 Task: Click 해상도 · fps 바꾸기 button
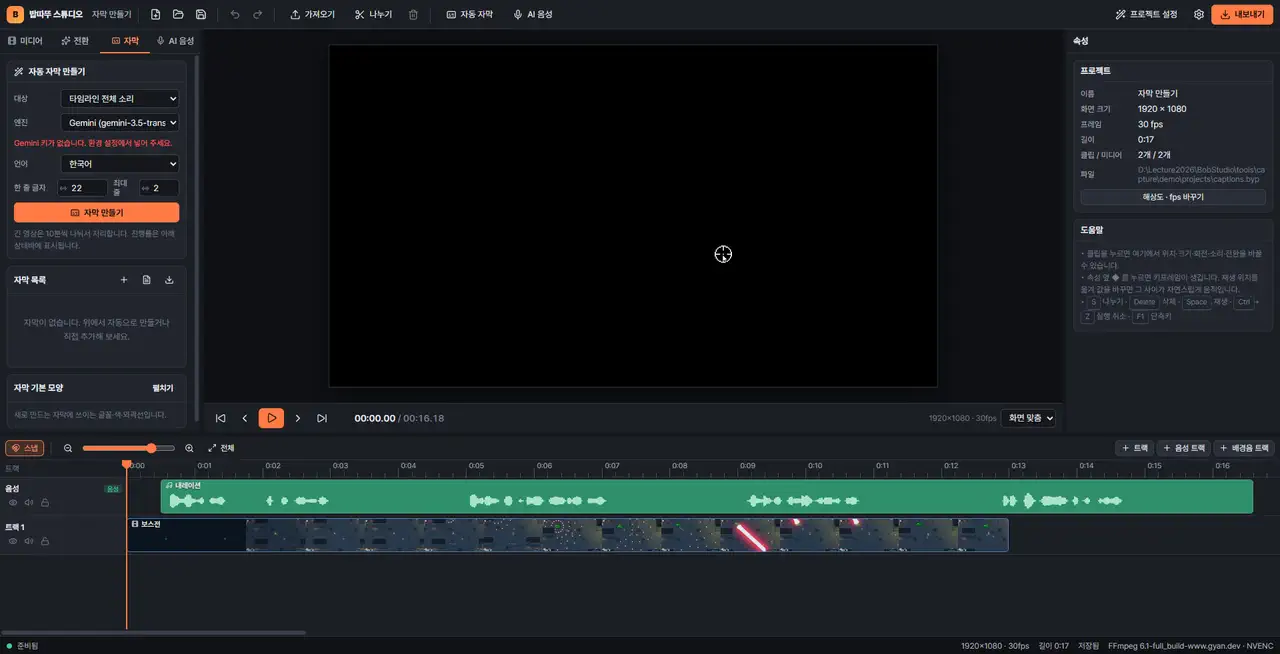[x=1173, y=197]
